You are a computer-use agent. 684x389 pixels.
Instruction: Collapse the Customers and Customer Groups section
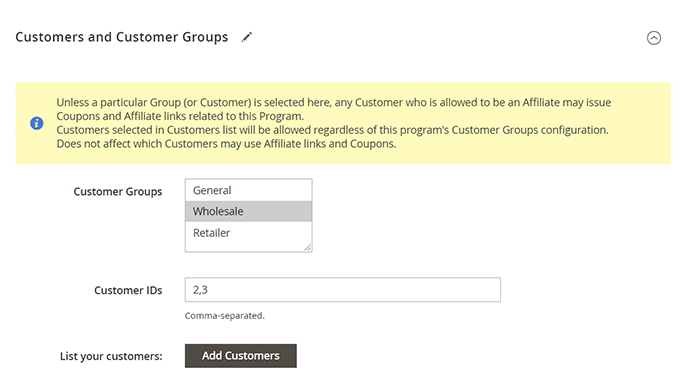[x=653, y=38]
